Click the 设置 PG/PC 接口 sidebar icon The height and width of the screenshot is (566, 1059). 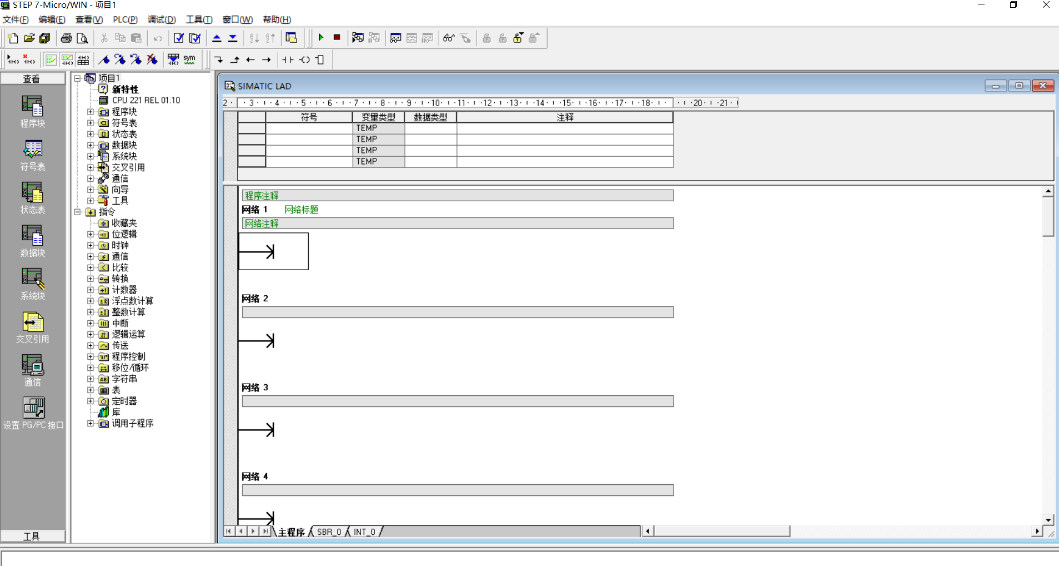[33, 412]
